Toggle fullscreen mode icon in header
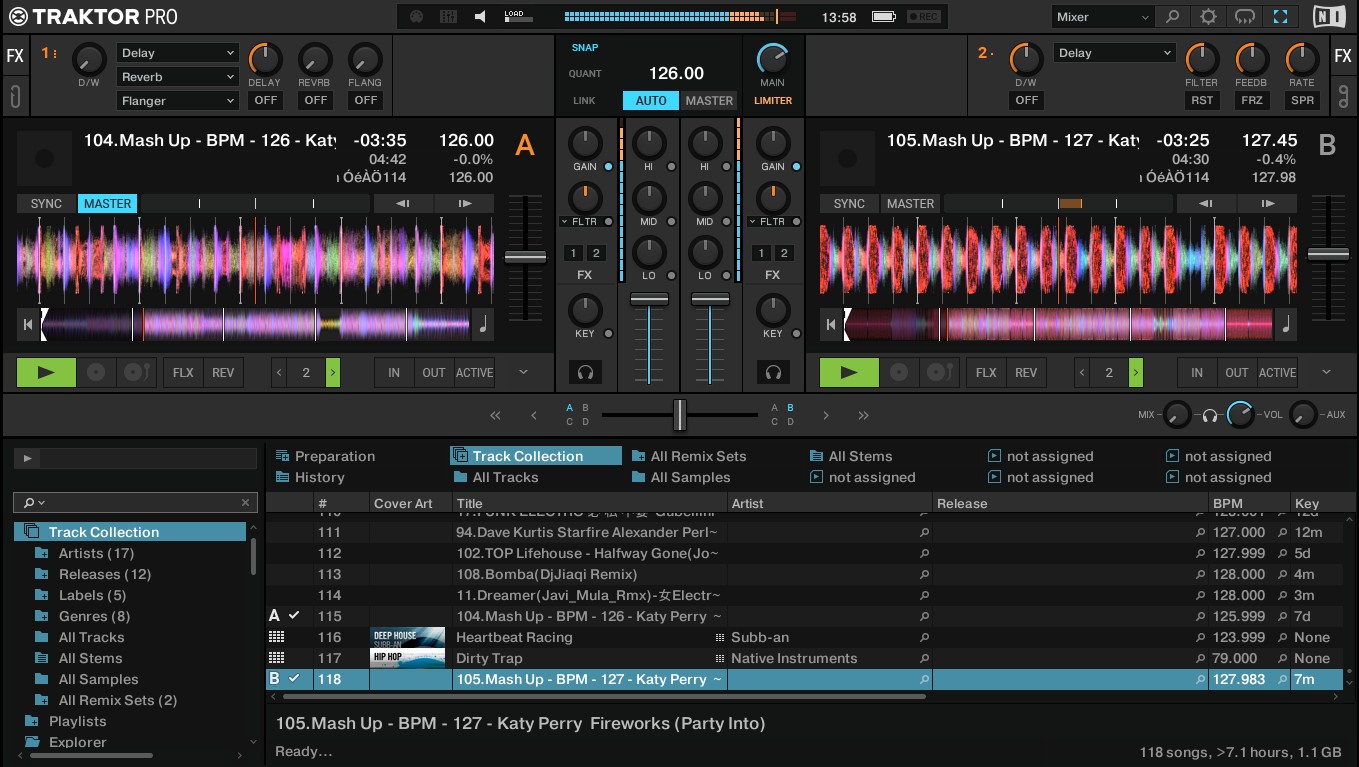The width and height of the screenshot is (1359, 767). pyautogui.click(x=1280, y=17)
